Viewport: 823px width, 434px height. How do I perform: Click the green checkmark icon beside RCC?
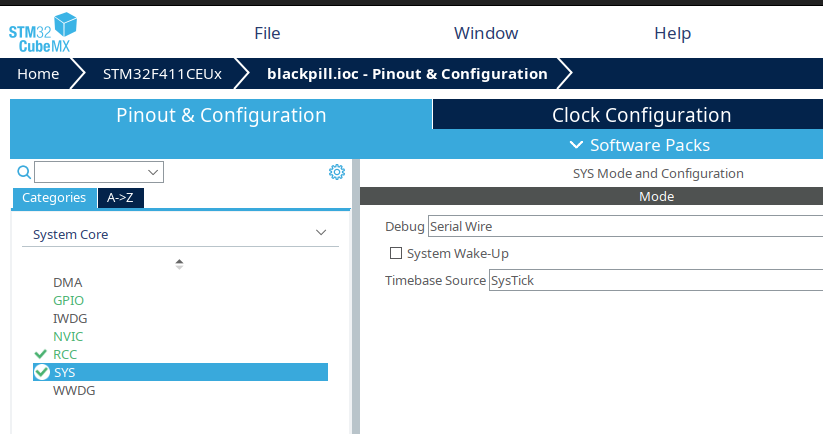tap(40, 354)
